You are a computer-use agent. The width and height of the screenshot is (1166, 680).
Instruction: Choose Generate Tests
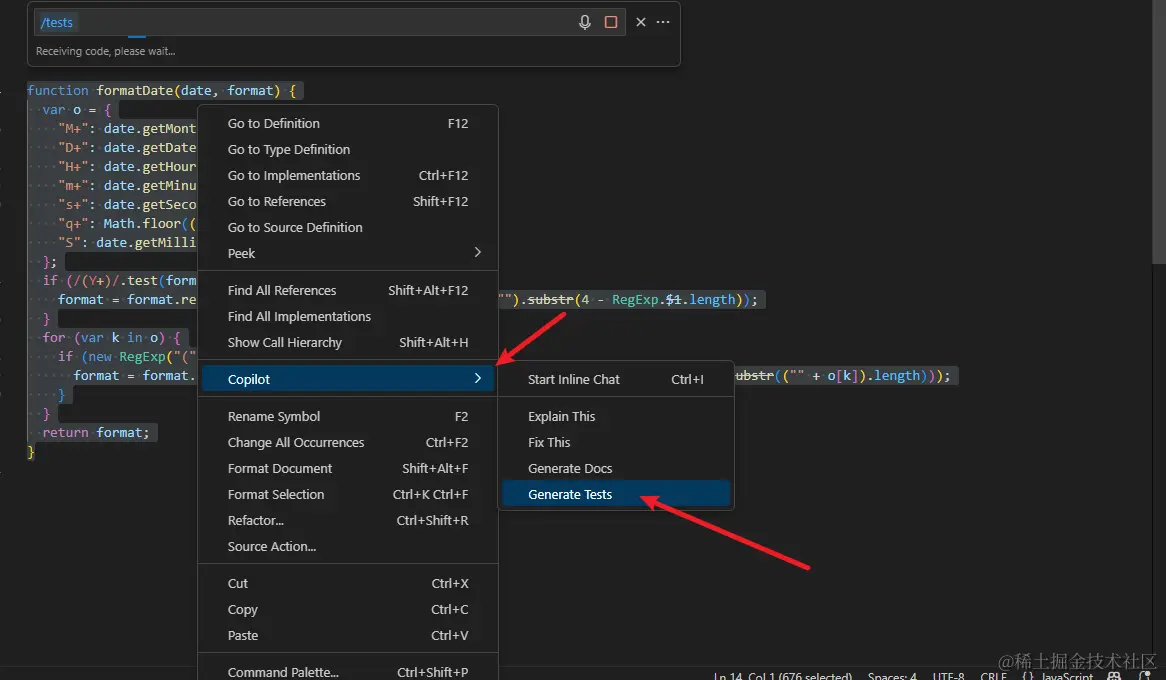tap(616, 495)
